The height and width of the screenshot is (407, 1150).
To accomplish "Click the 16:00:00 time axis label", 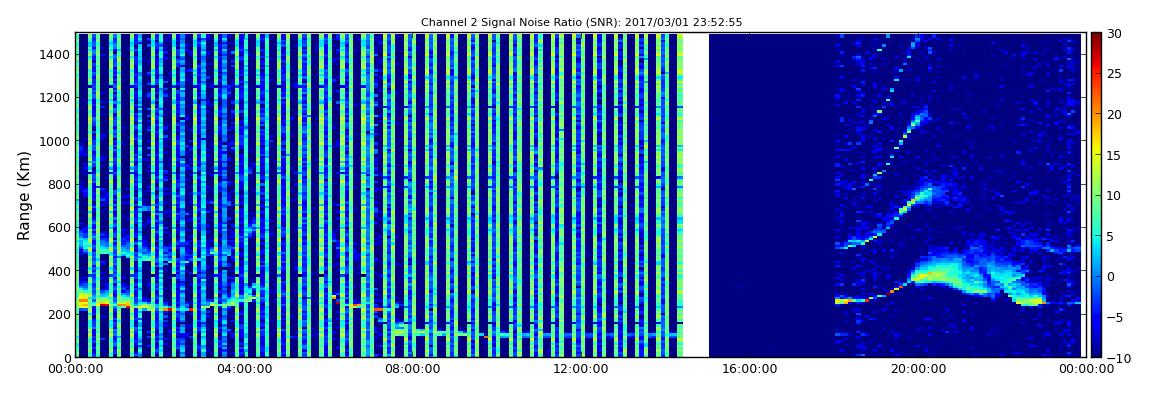I will coord(749,369).
